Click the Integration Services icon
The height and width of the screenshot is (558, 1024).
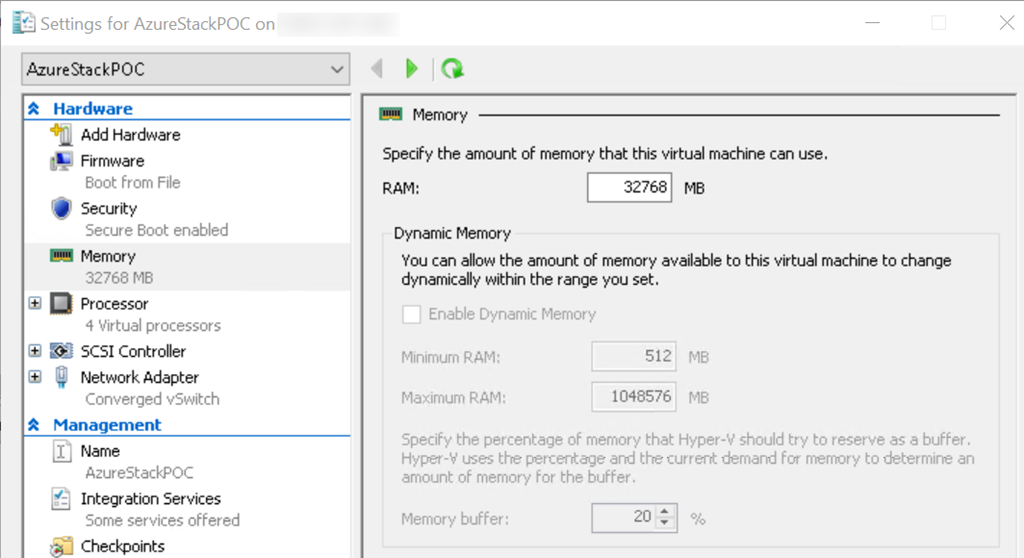pyautogui.click(x=61, y=499)
